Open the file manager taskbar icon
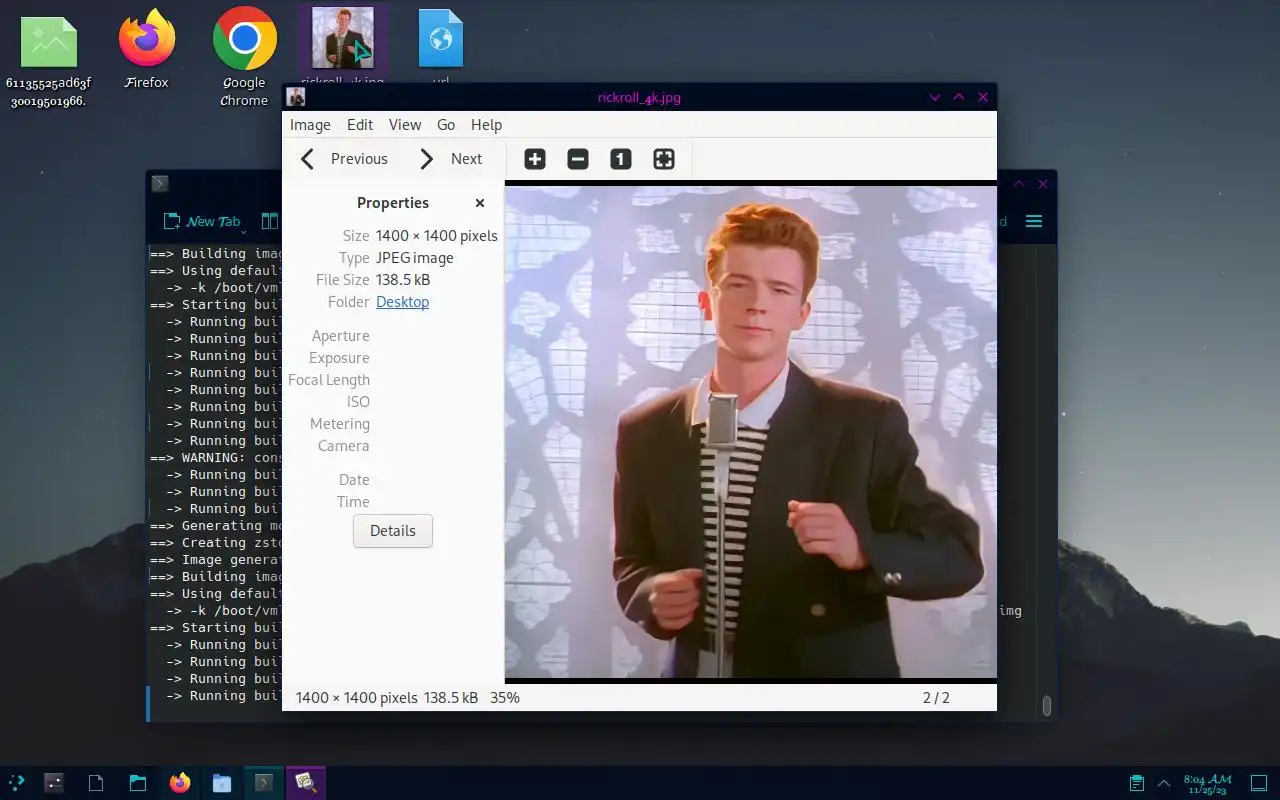Viewport: 1280px width, 800px height. pos(138,782)
